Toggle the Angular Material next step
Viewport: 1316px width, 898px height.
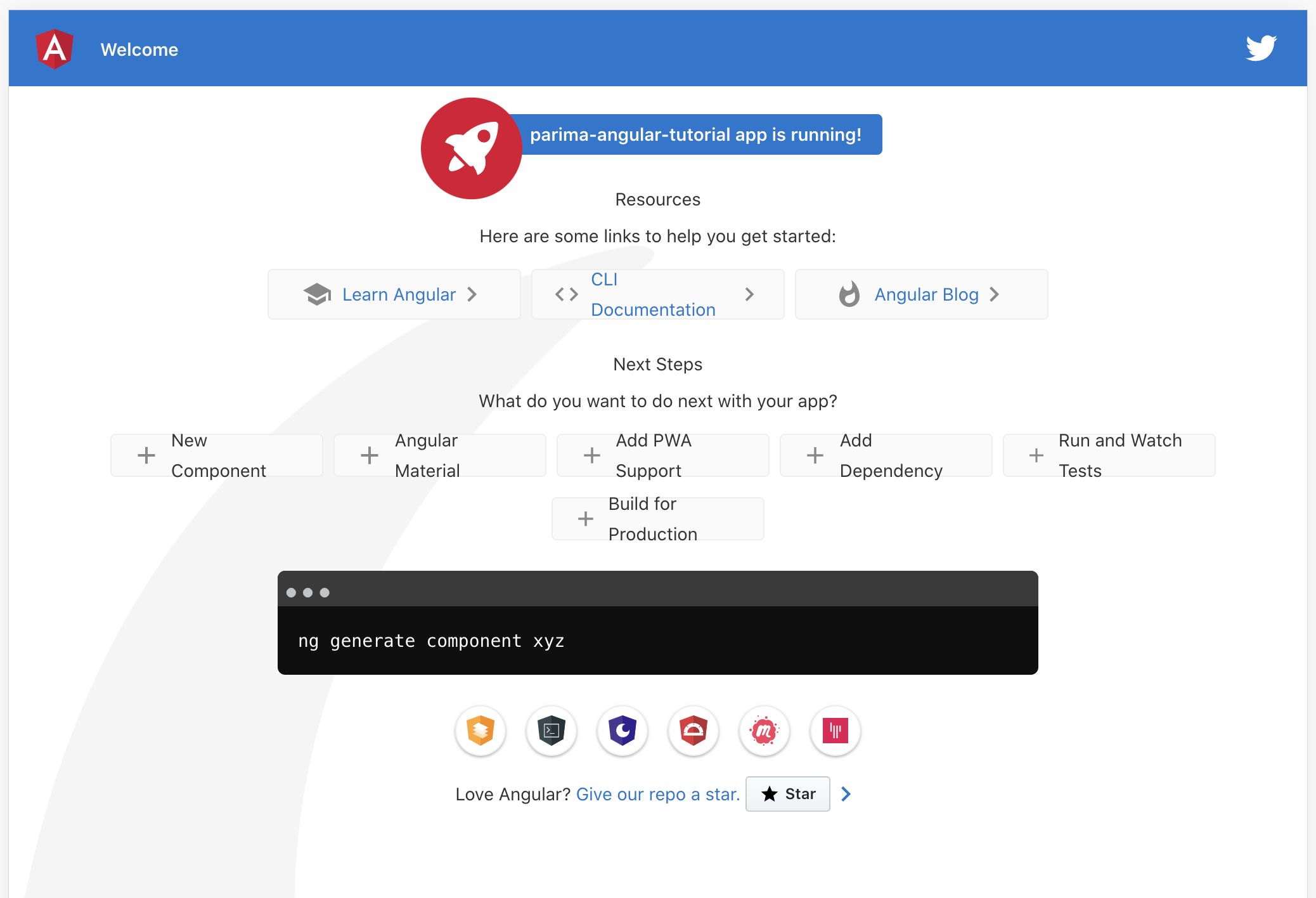point(440,455)
